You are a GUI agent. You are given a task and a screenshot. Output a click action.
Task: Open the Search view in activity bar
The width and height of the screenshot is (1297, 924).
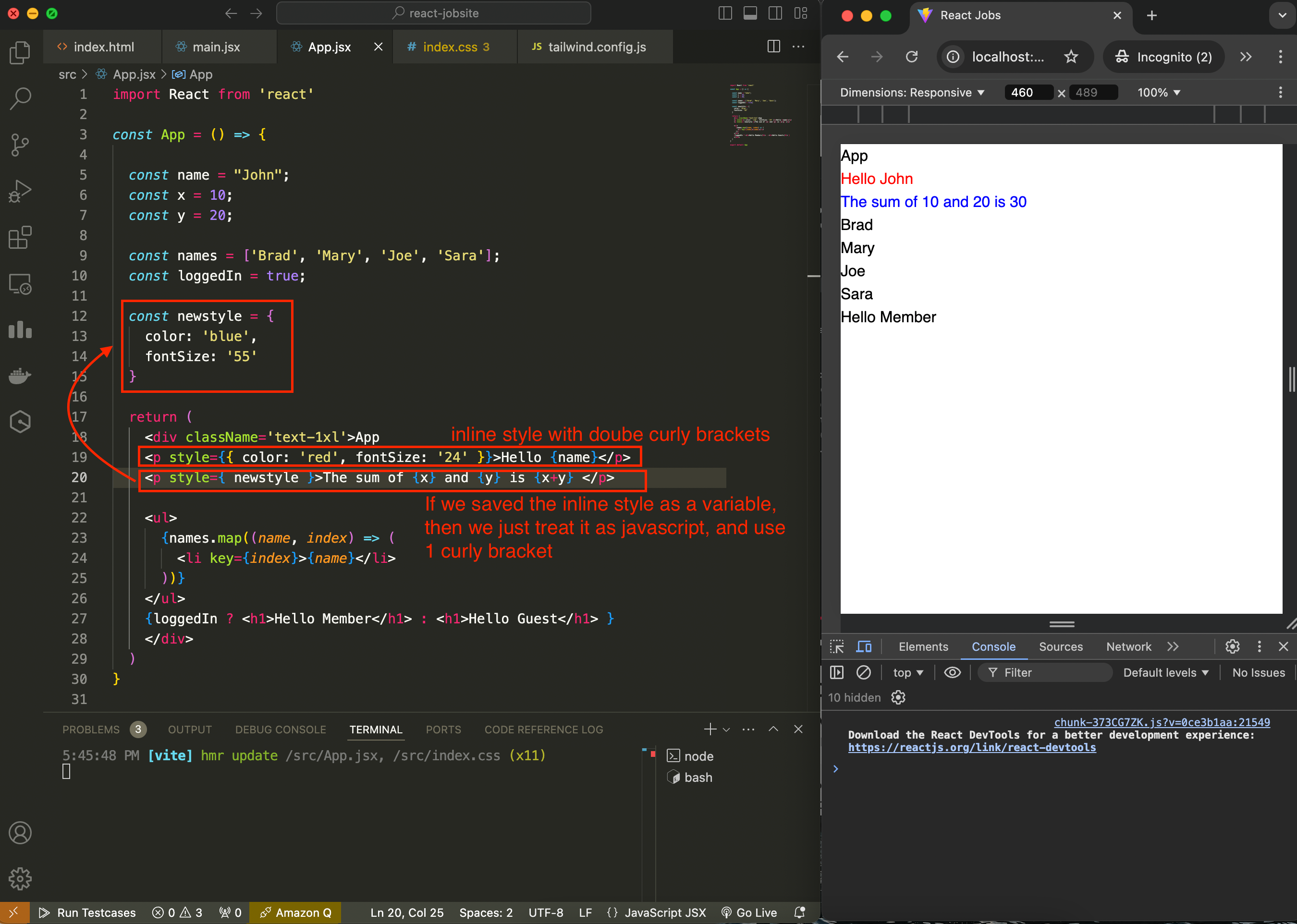point(20,98)
